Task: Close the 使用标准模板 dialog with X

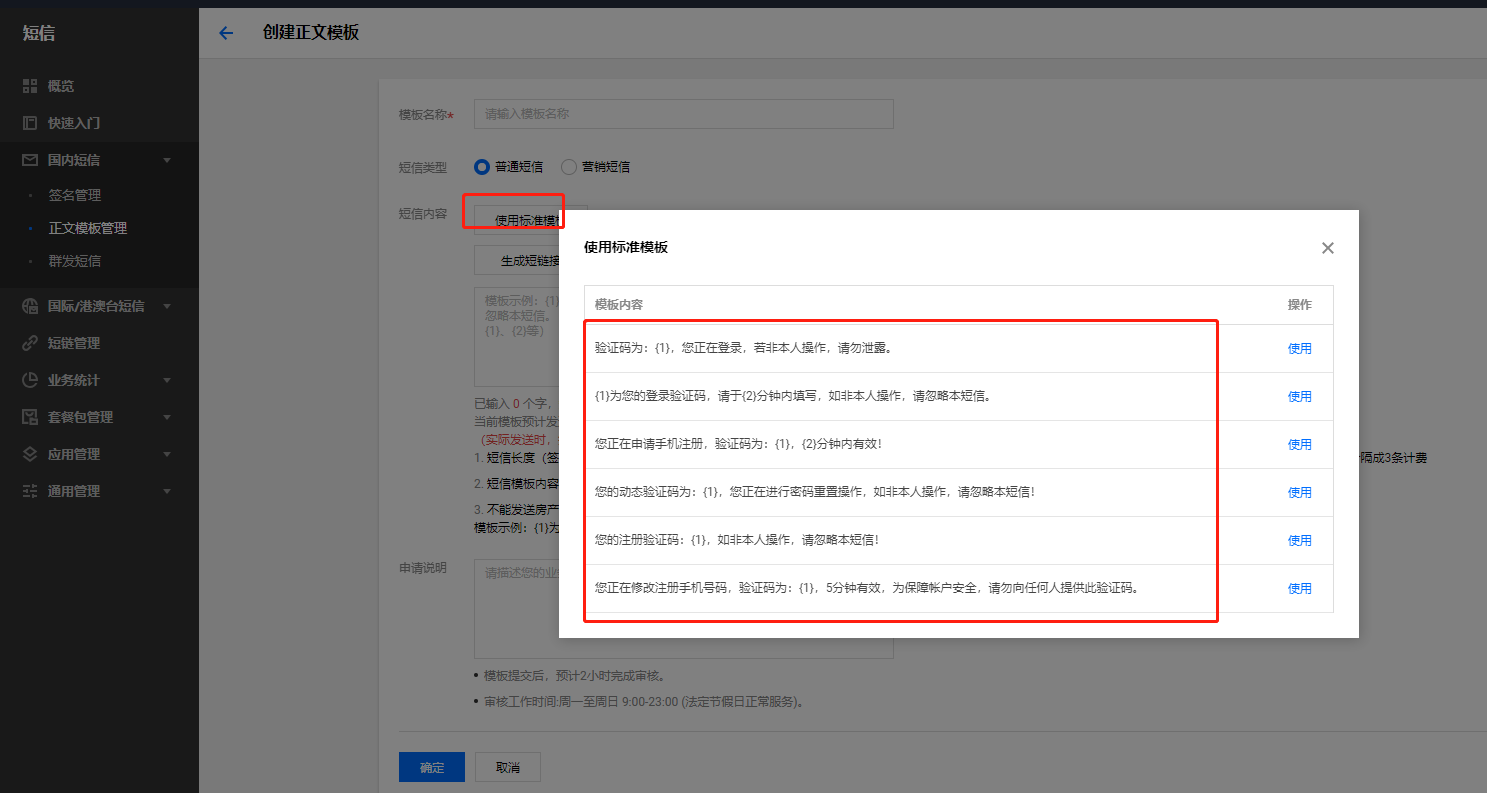Action: click(1328, 248)
